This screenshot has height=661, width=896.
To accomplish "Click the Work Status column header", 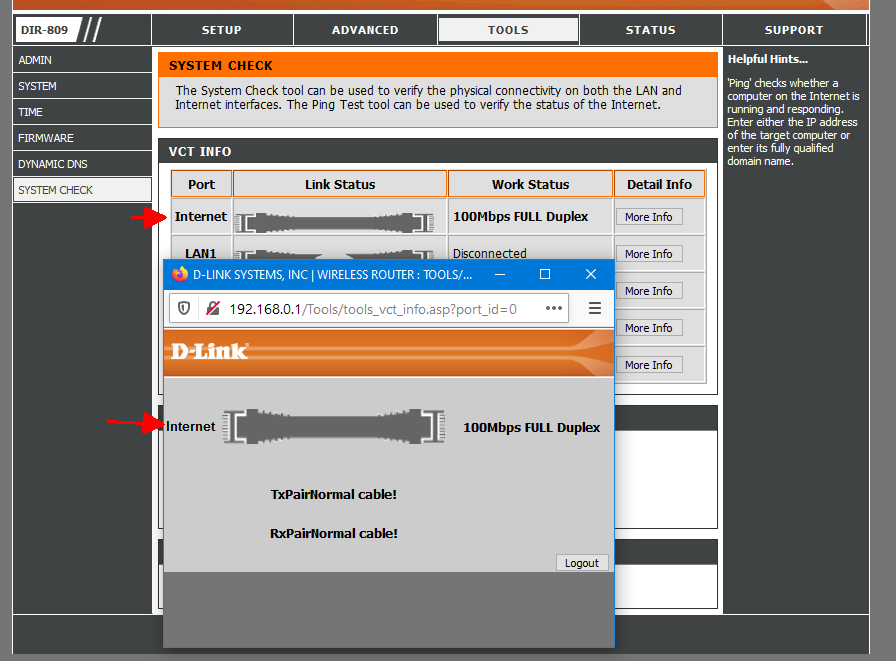I will pyautogui.click(x=530, y=184).
